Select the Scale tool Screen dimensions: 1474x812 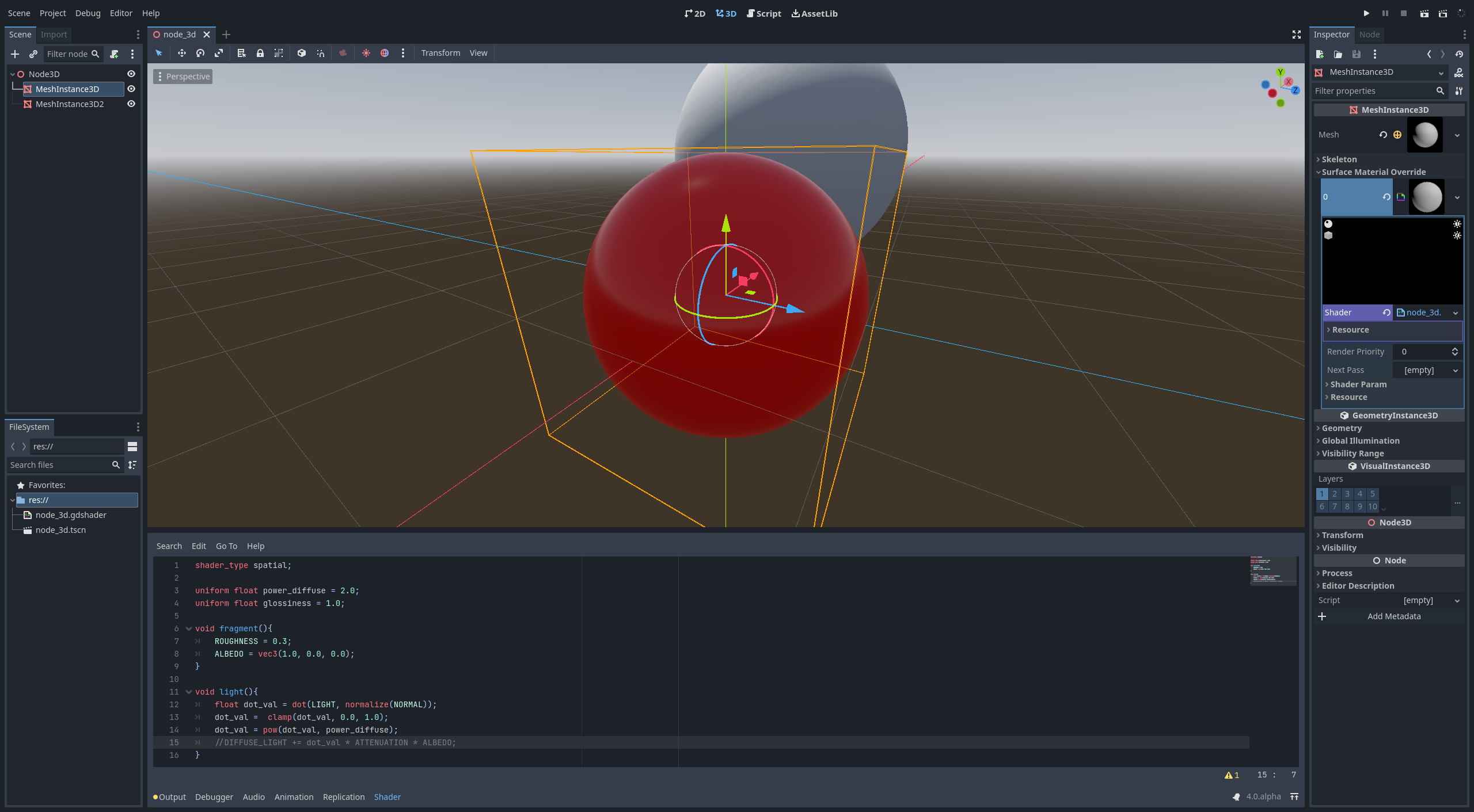[x=219, y=53]
